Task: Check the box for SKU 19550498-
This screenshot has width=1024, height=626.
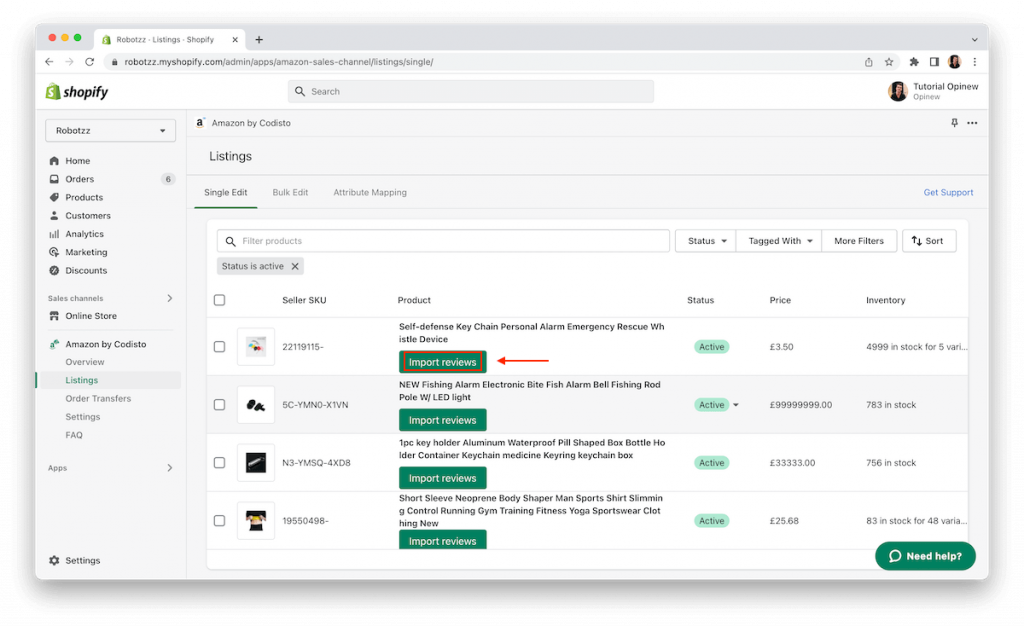Action: coord(219,521)
